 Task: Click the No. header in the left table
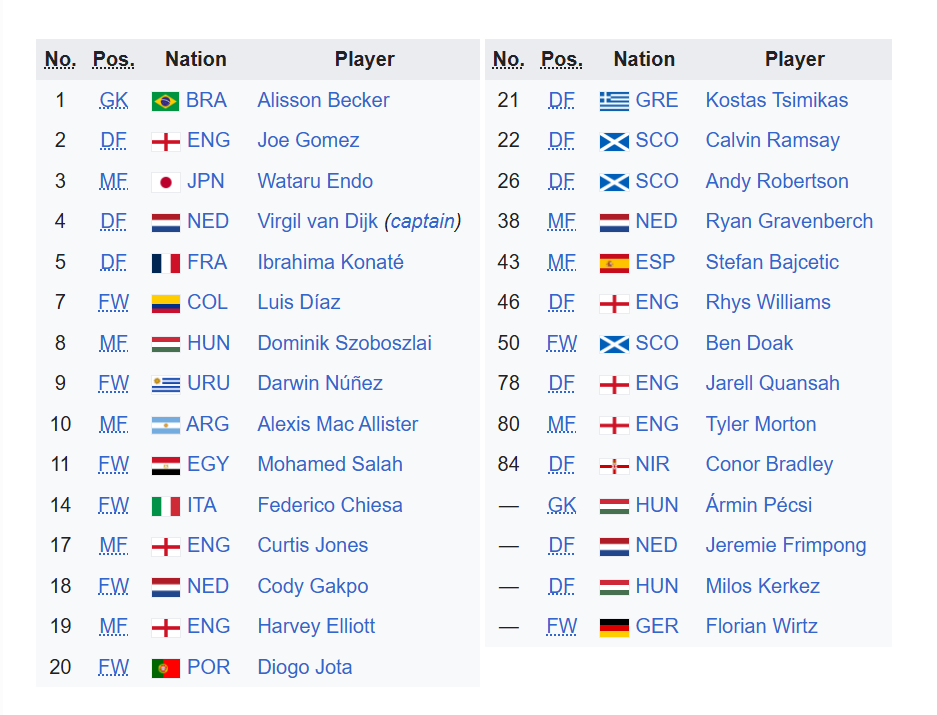point(60,59)
